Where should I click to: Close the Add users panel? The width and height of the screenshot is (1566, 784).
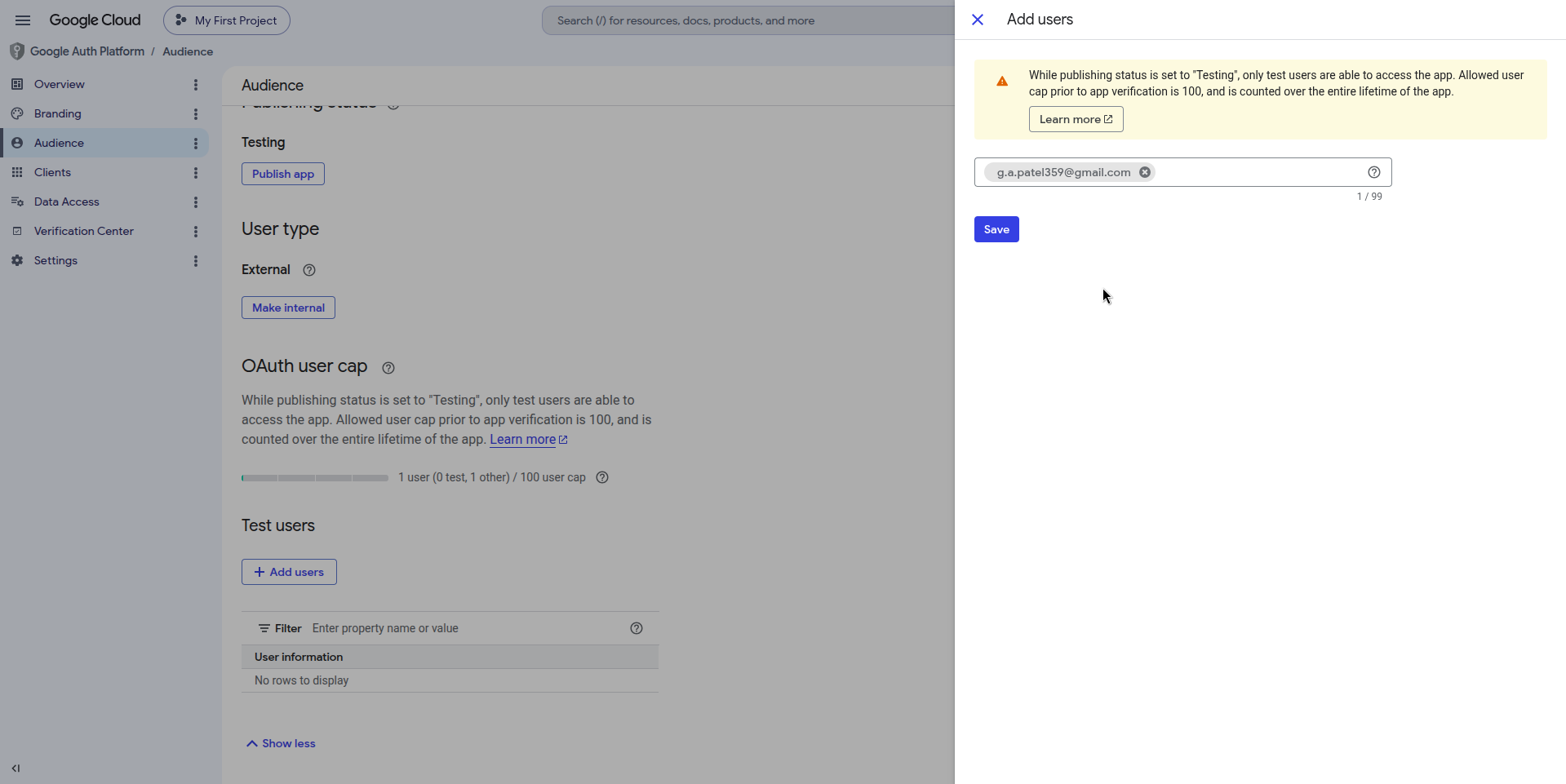pos(978,20)
